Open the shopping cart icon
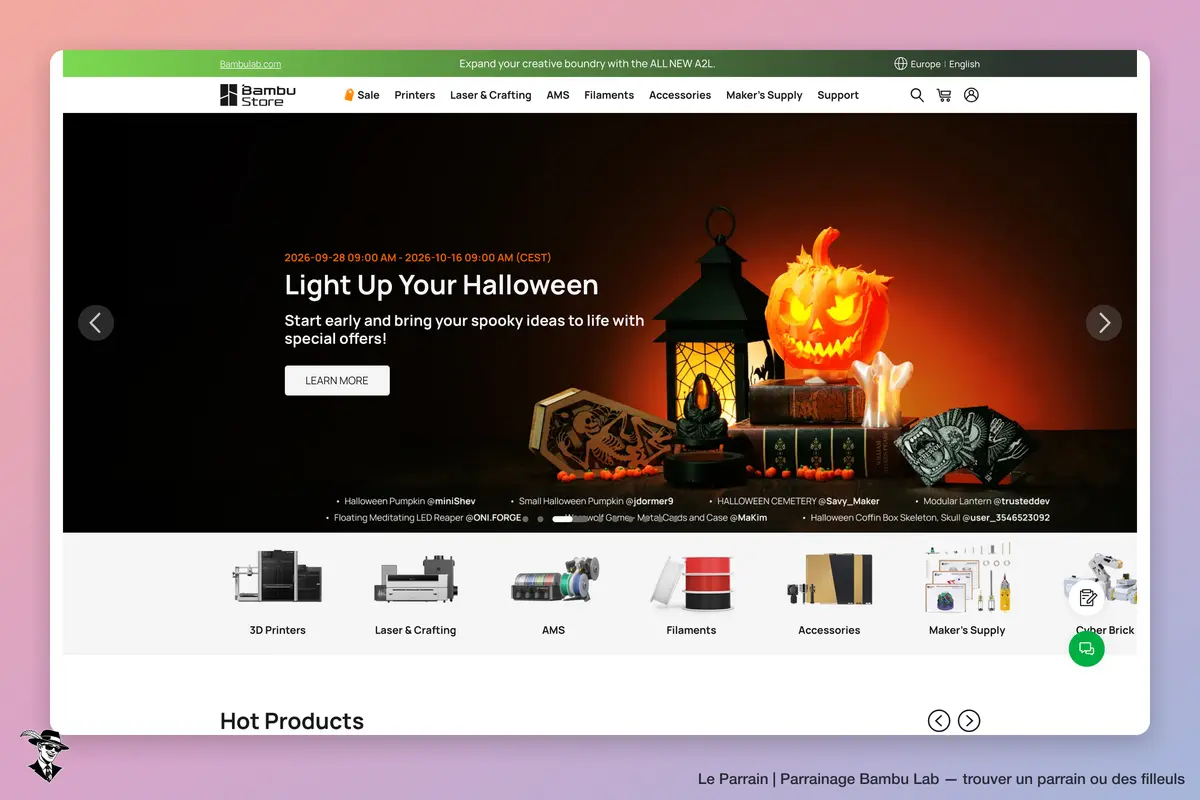This screenshot has width=1200, height=800. (944, 95)
